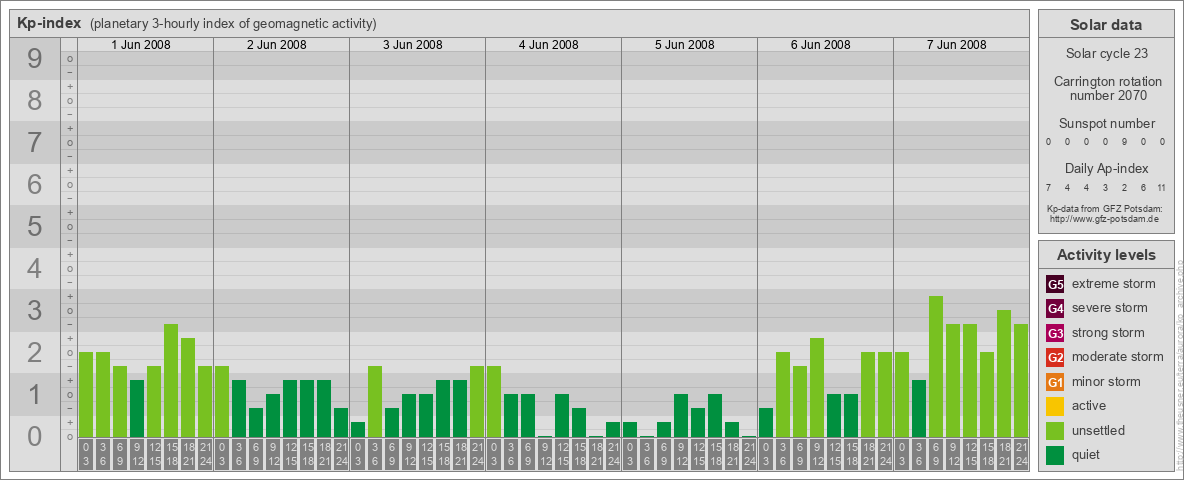The width and height of the screenshot is (1184, 480).
Task: Click the 5 Jun 2008 date header
Action: pos(685,45)
